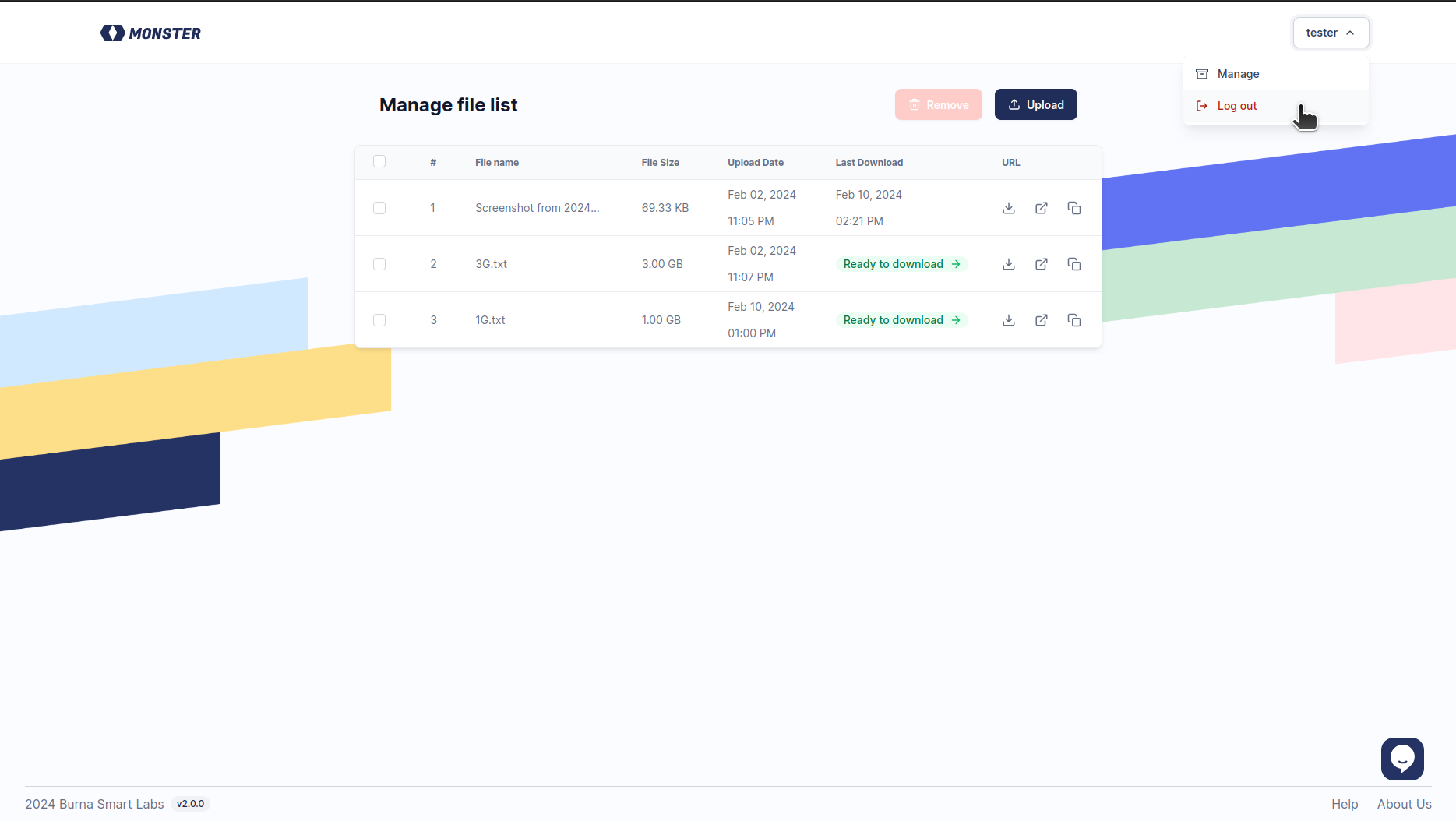Open 3G.txt link in new tab
Viewport: 1456px width, 821px height.
1042,264
